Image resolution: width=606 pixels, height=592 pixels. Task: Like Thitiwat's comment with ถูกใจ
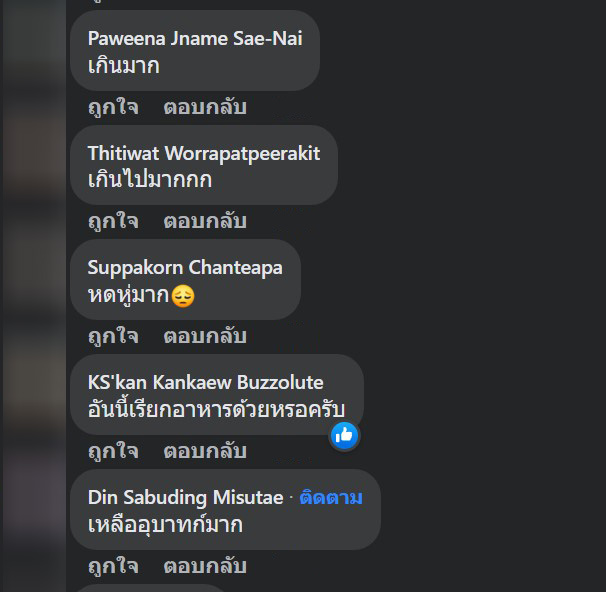(113, 221)
